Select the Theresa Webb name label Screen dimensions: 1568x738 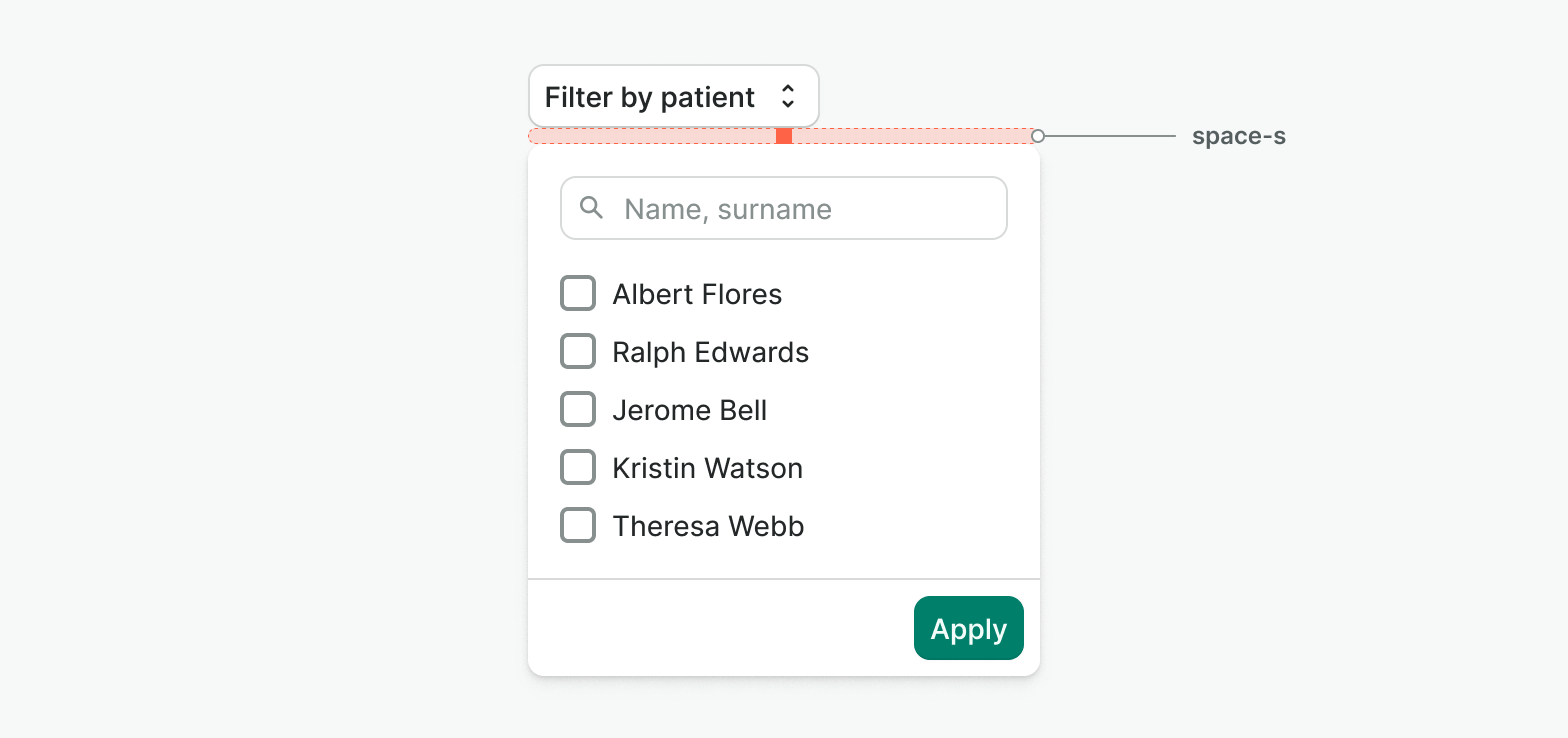click(x=708, y=526)
